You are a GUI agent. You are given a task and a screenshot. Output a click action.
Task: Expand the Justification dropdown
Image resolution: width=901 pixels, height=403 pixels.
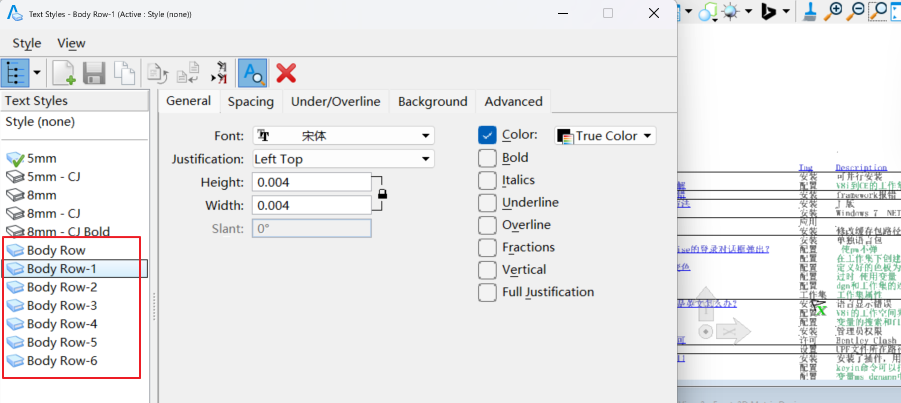click(342, 159)
